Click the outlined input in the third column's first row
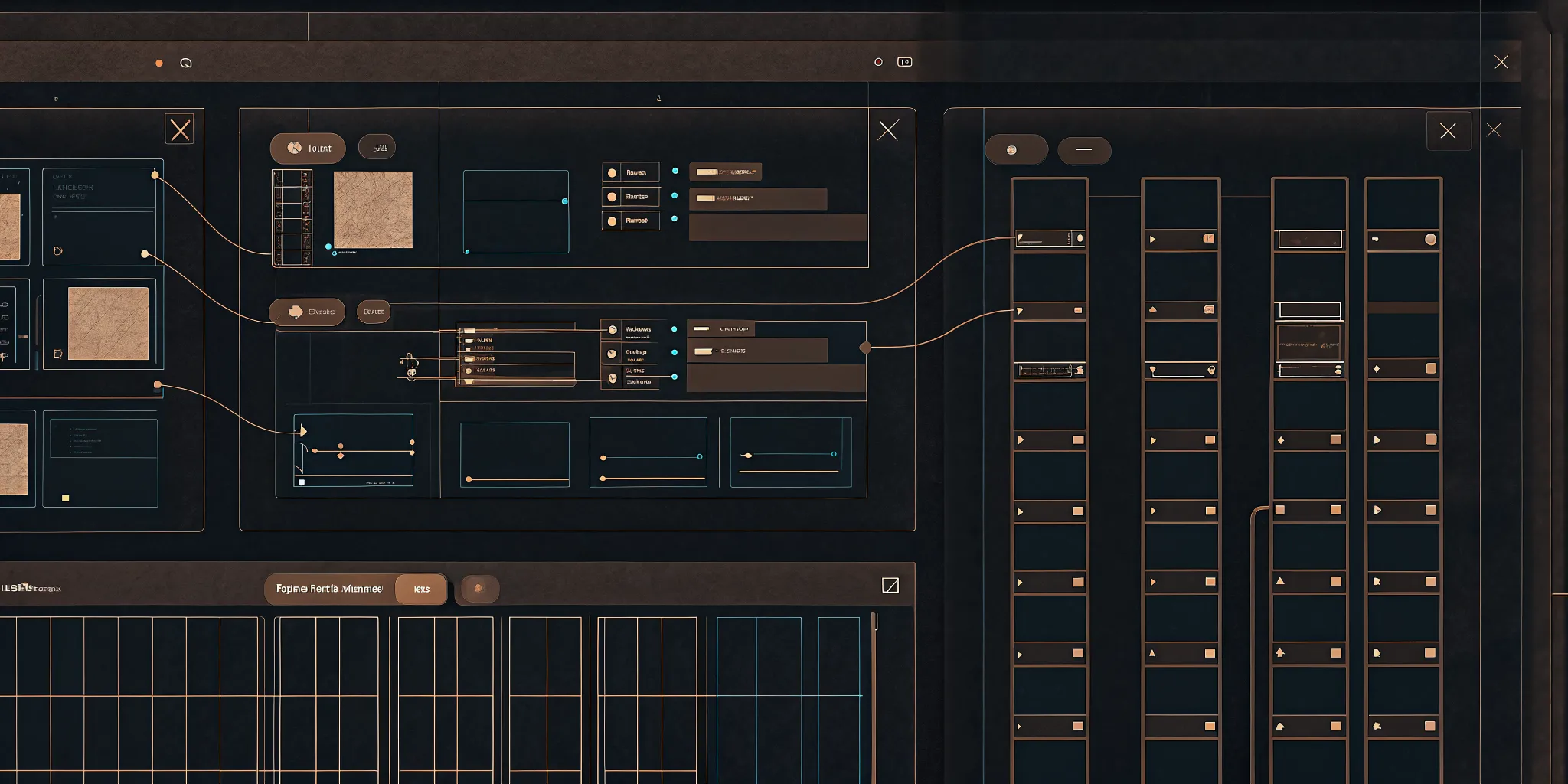1568x784 pixels. click(x=1310, y=239)
